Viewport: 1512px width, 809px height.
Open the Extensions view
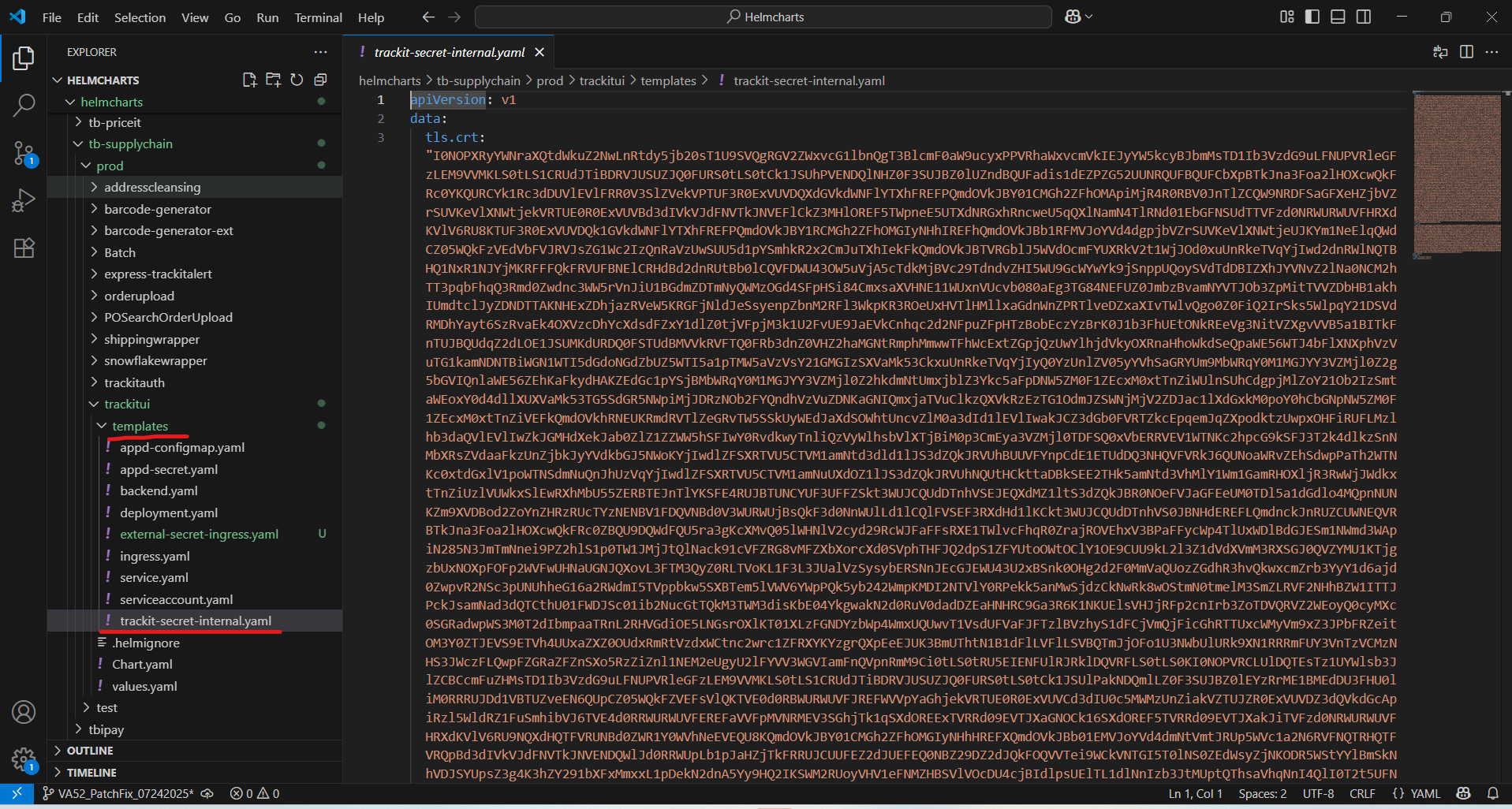click(x=24, y=248)
